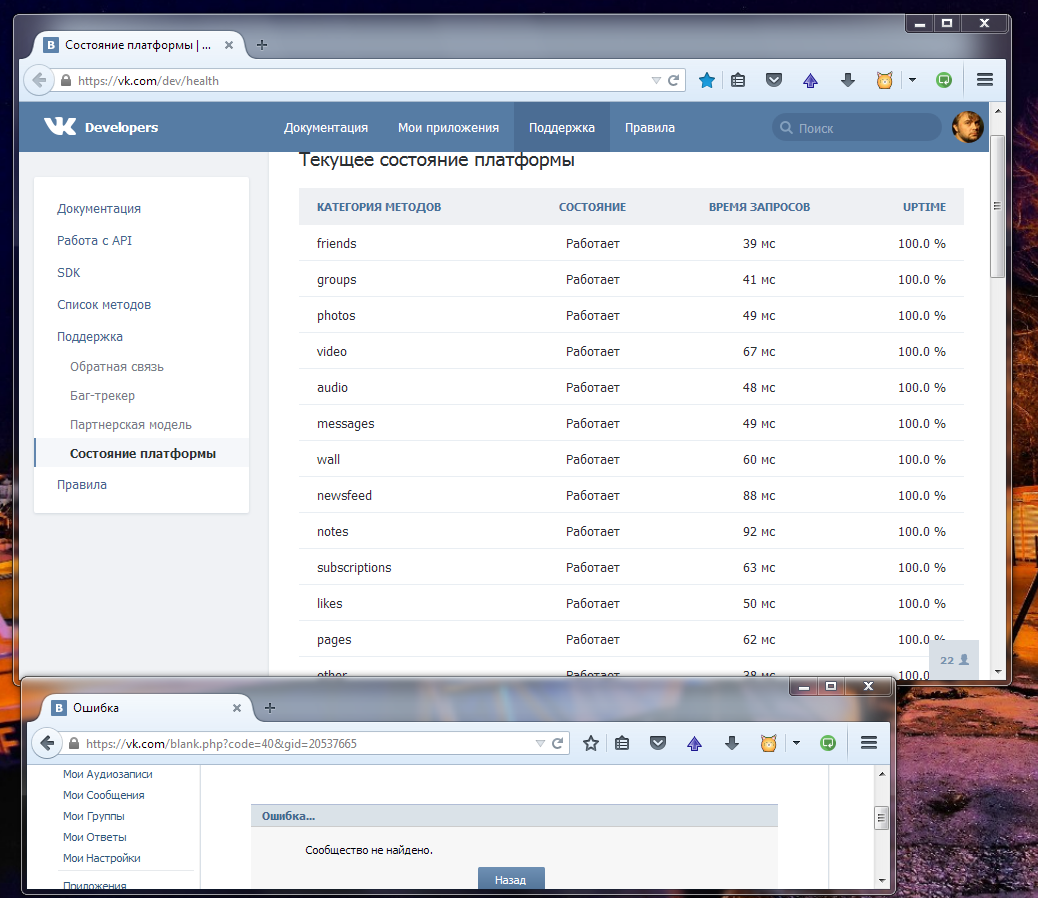Open Партнерская модель in the sidebar
Screen dimensions: 1038x898
(x=130, y=424)
